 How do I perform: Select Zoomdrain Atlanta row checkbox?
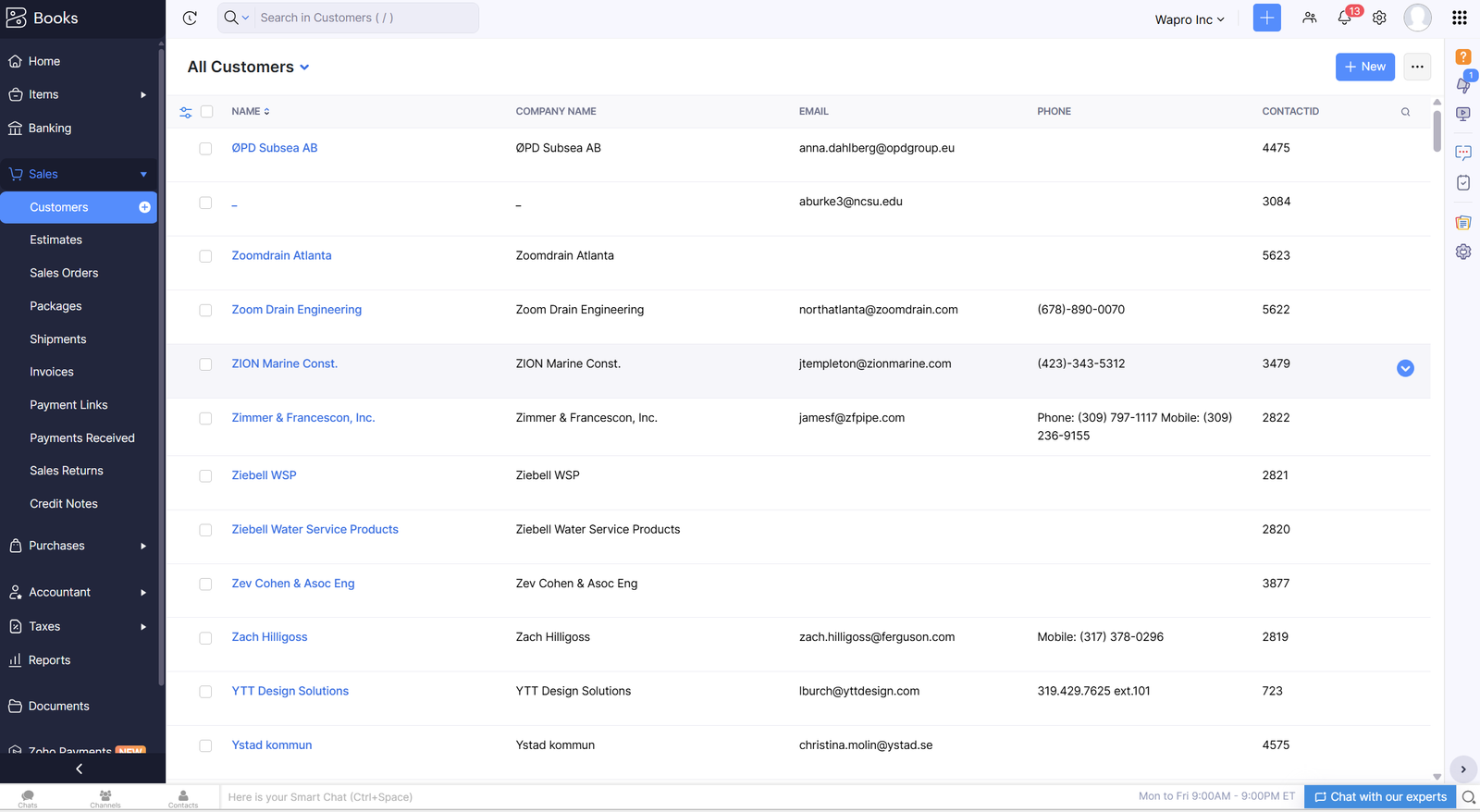205,256
